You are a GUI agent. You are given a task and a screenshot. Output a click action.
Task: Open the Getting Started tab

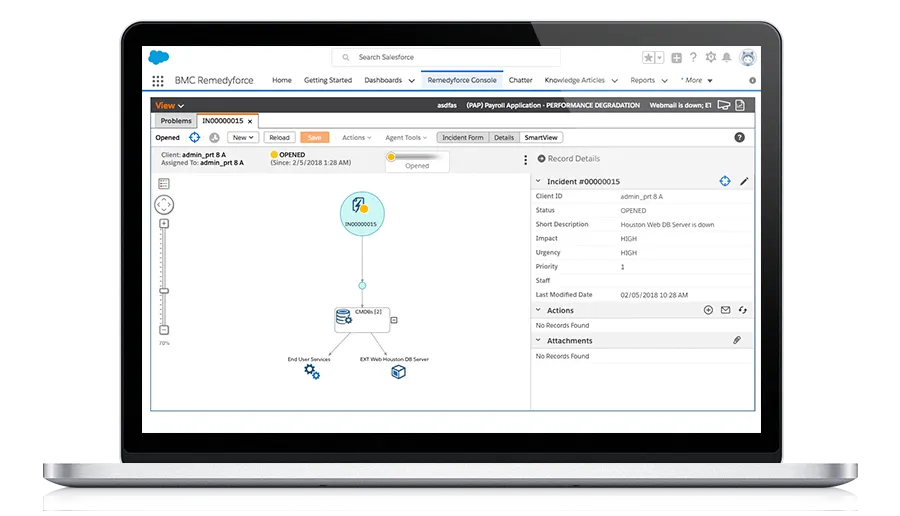pyautogui.click(x=328, y=80)
